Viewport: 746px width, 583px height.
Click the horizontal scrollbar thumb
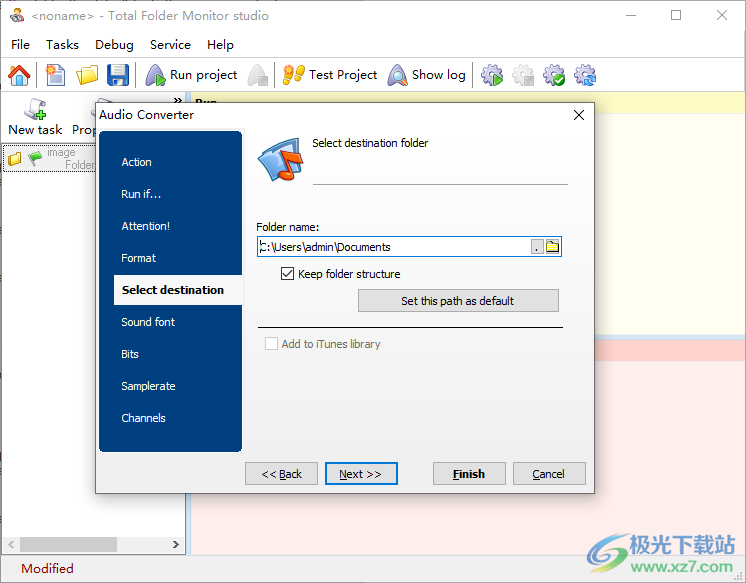coord(69,544)
